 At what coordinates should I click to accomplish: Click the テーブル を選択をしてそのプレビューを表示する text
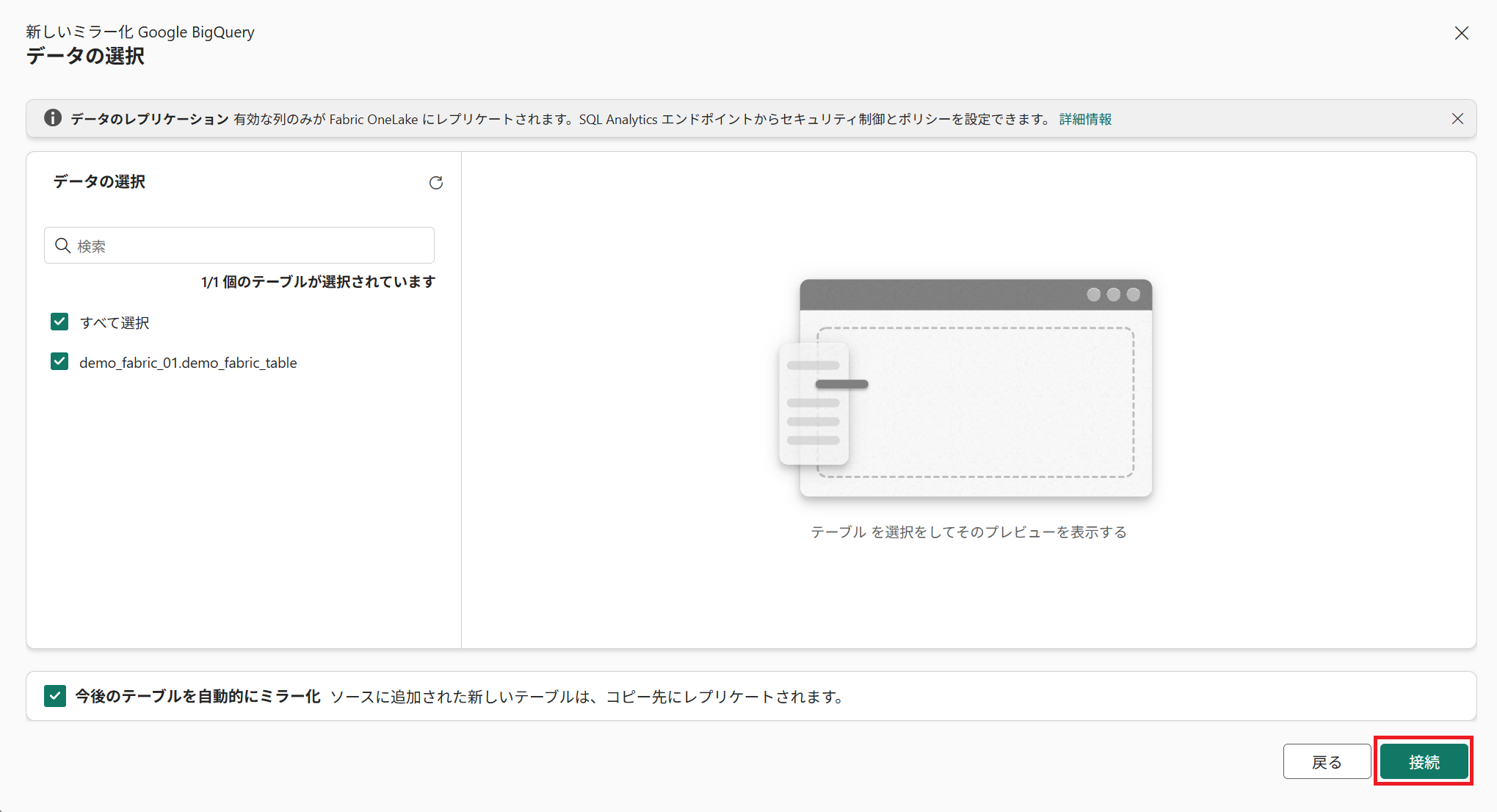968,532
